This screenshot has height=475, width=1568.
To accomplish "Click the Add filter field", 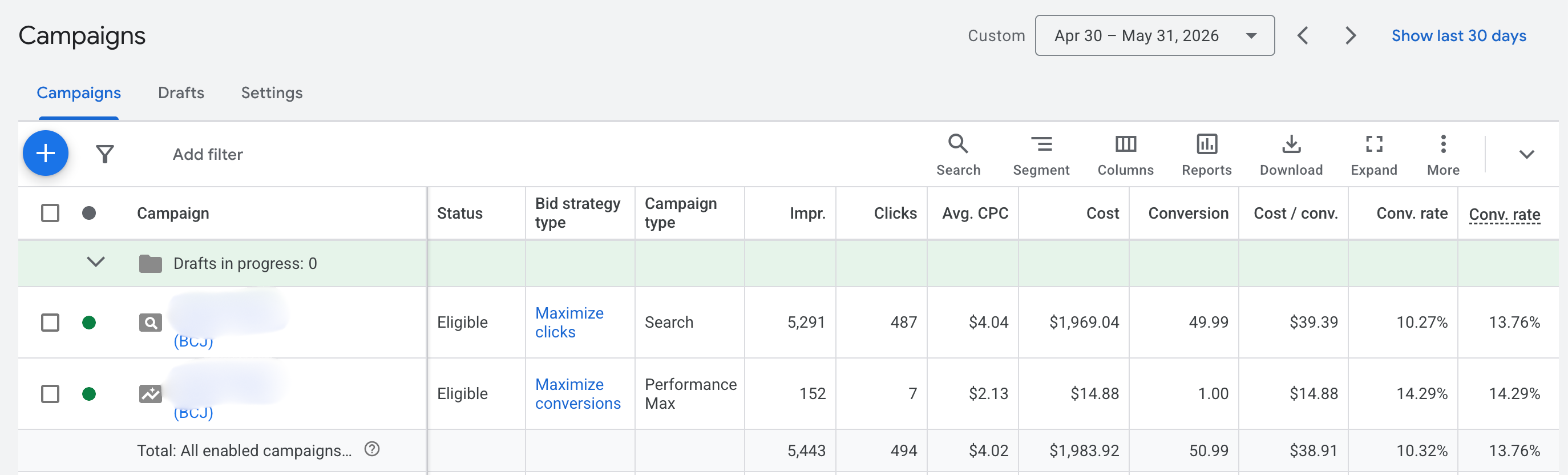I will [208, 154].
